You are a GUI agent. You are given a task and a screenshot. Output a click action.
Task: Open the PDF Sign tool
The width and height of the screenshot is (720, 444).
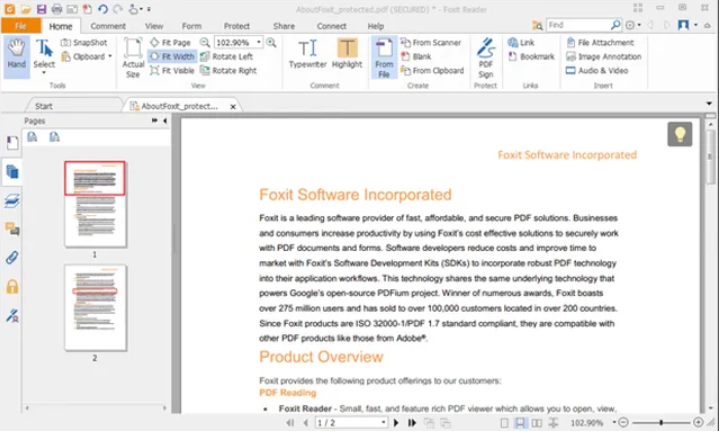(486, 54)
